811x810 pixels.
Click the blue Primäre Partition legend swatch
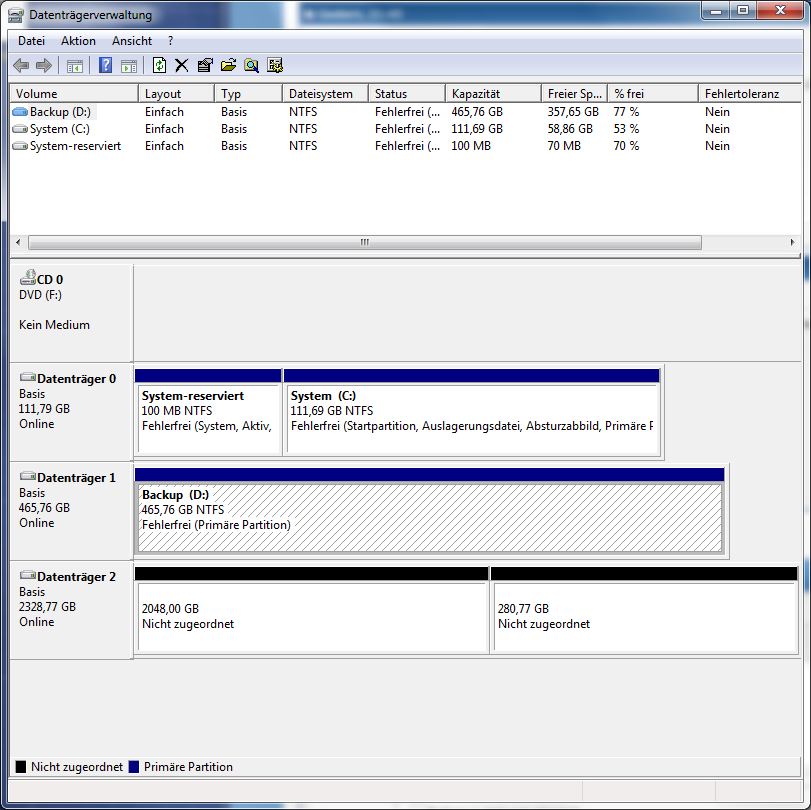pos(134,767)
